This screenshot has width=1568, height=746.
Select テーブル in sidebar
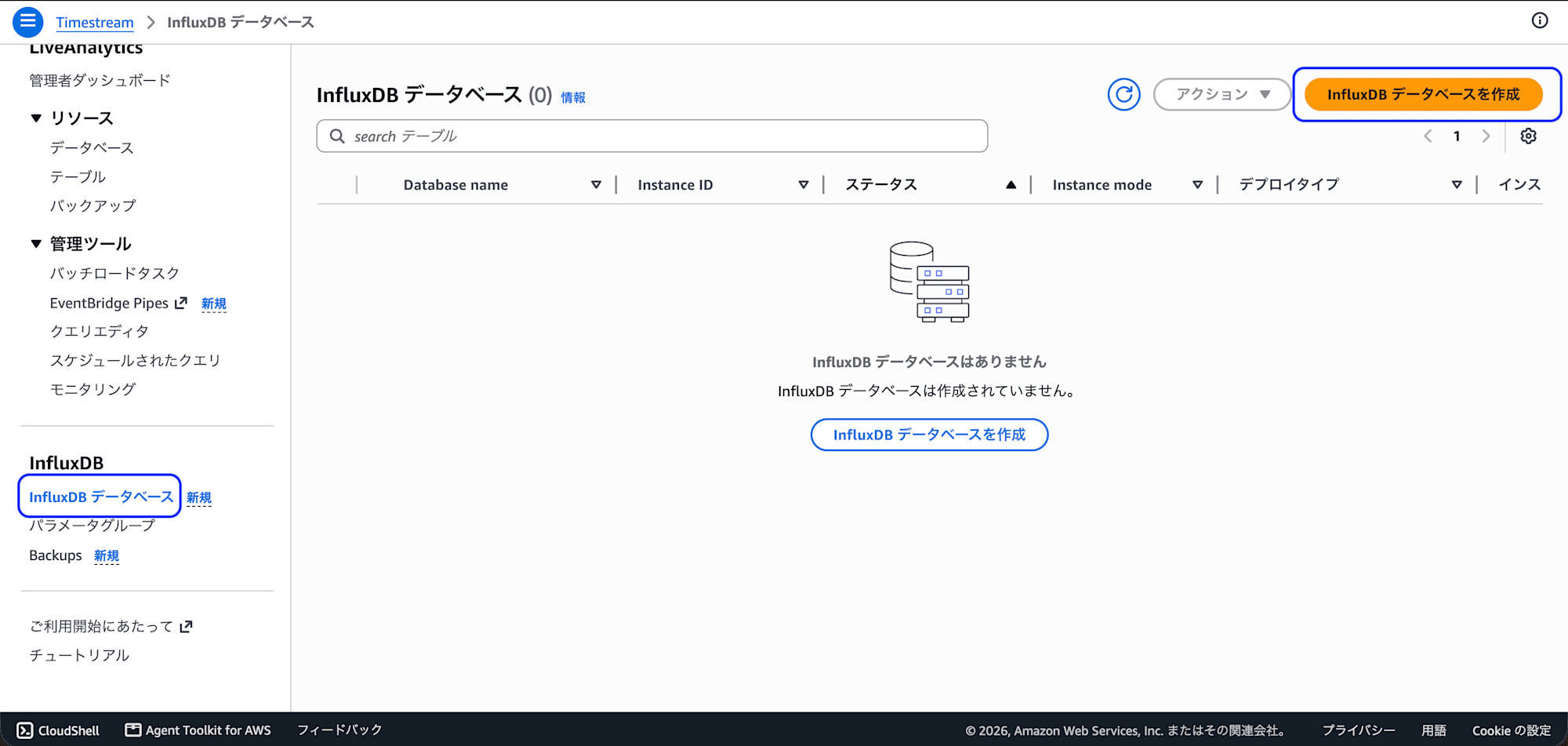coord(78,177)
